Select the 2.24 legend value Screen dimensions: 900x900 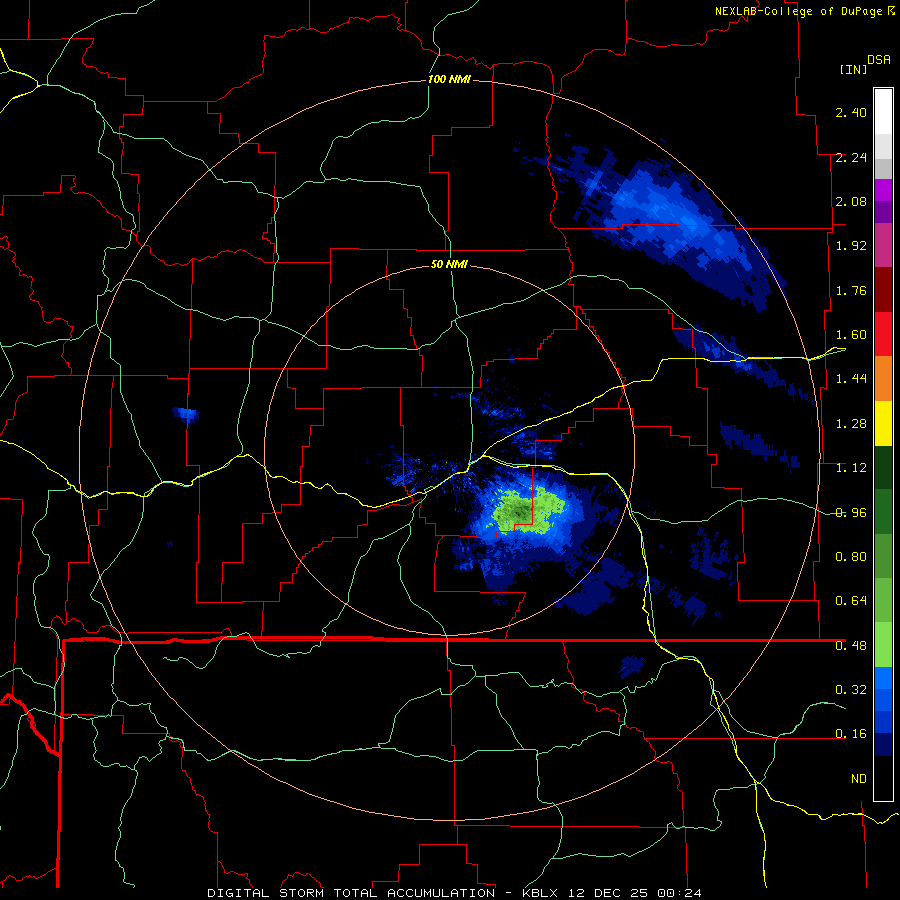tap(851, 157)
